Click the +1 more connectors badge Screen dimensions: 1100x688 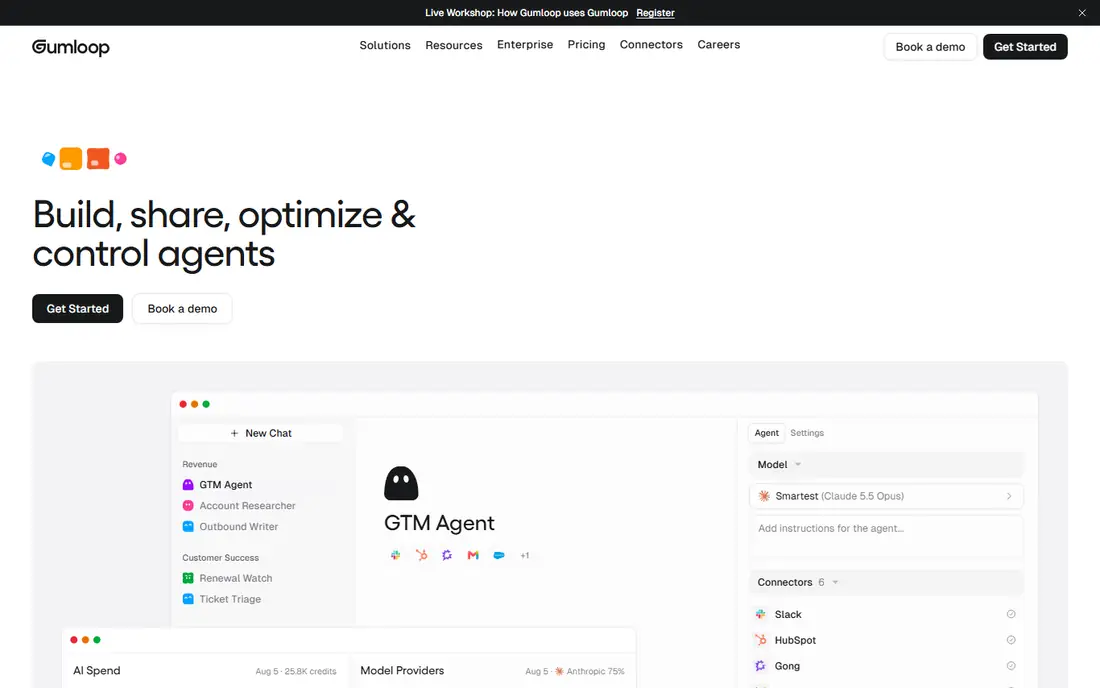(525, 555)
